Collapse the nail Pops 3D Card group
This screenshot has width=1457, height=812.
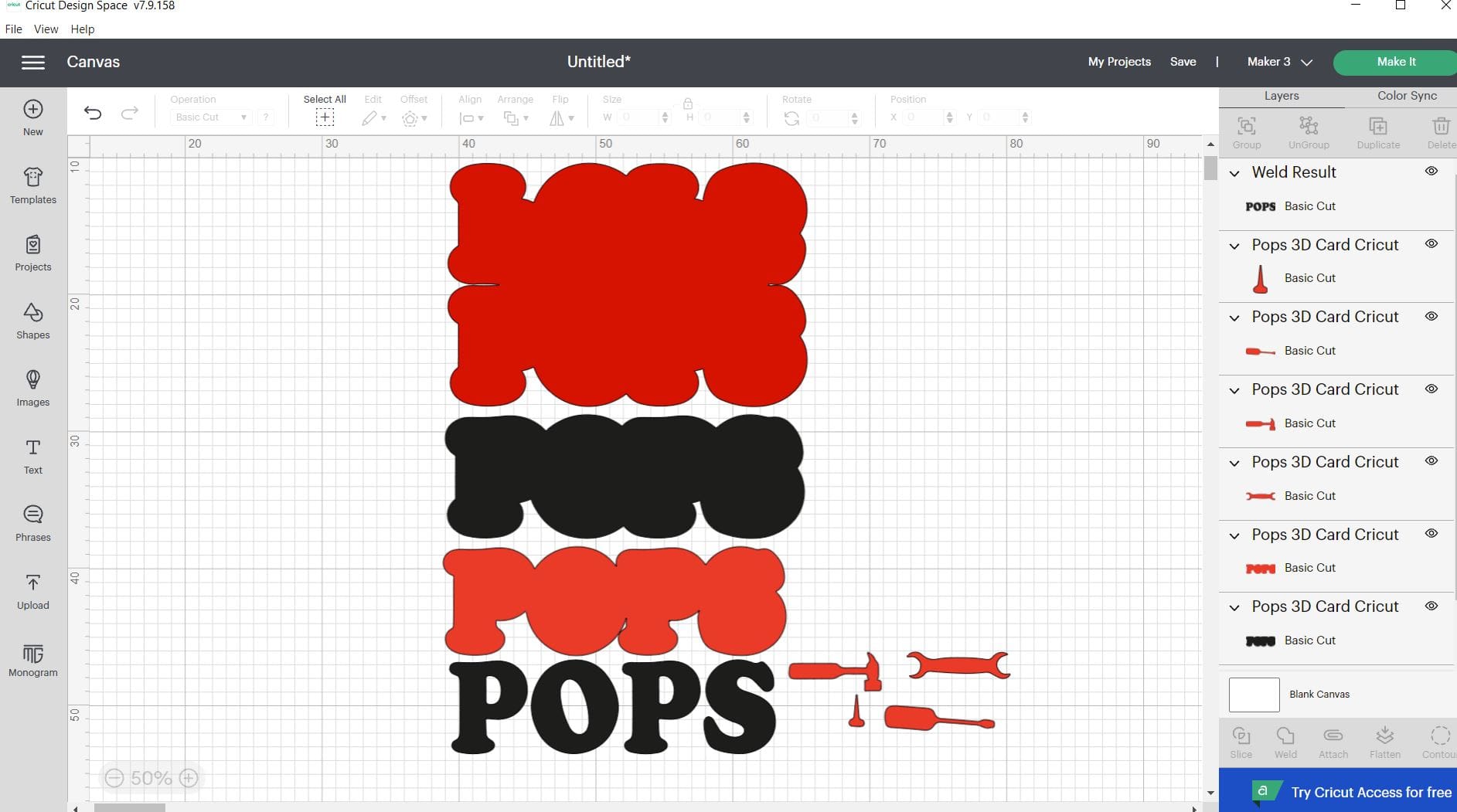tap(1235, 246)
